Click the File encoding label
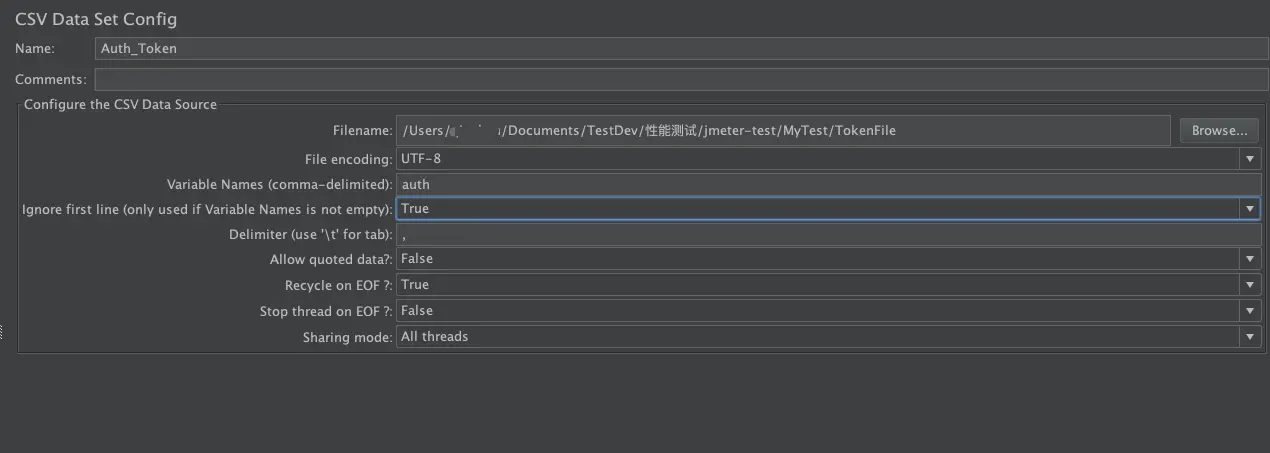The height and width of the screenshot is (453, 1270). 349,159
